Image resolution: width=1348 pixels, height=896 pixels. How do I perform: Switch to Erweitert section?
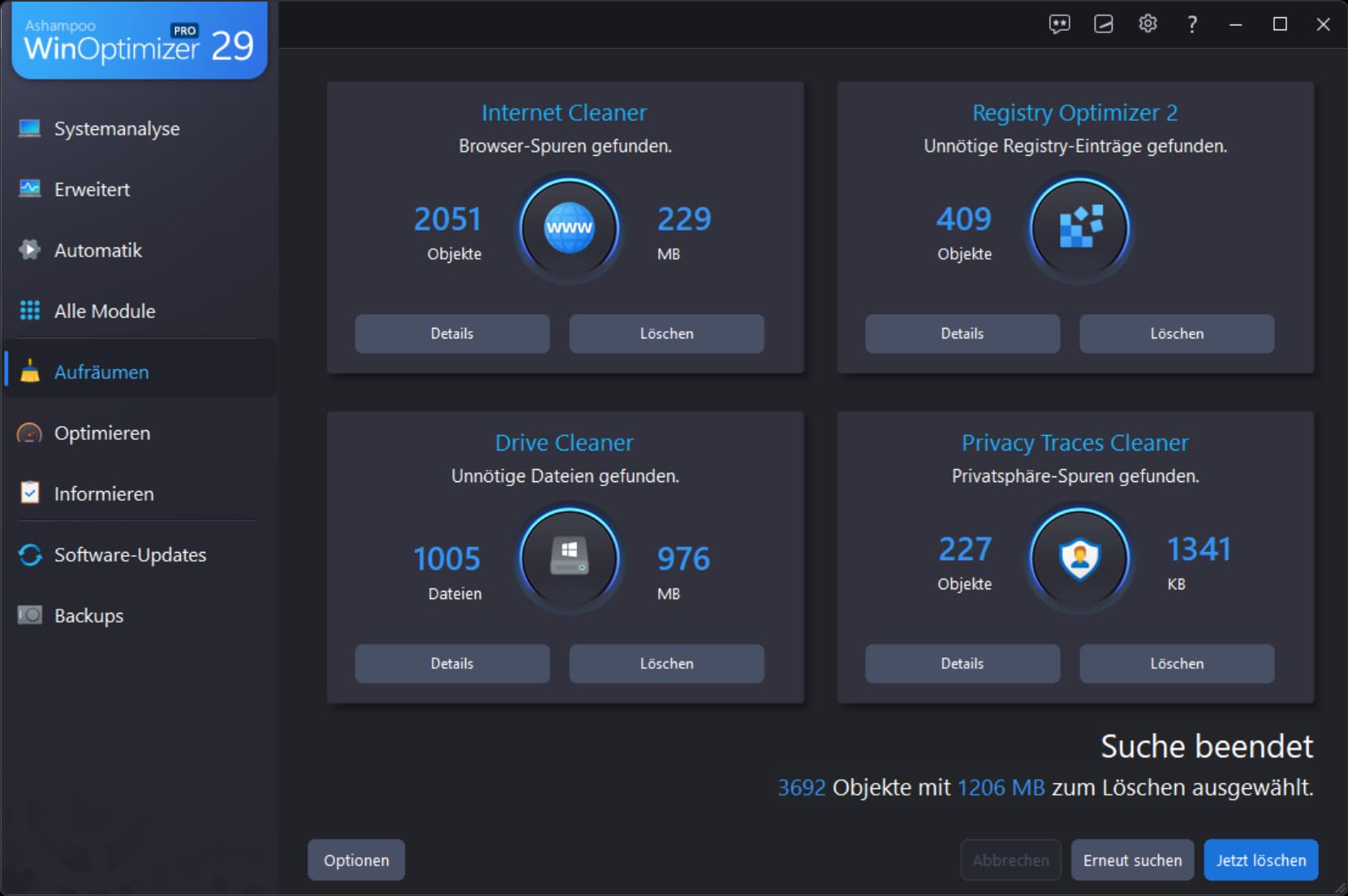[140, 189]
